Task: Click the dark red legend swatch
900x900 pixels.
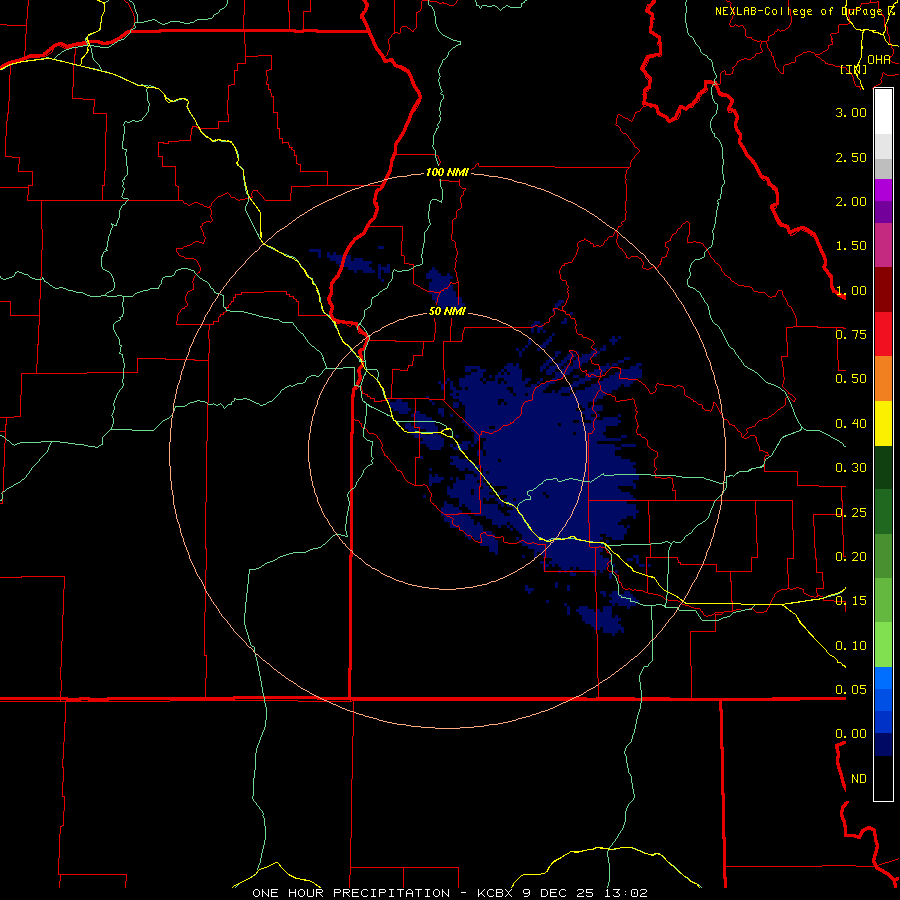Action: coord(883,290)
